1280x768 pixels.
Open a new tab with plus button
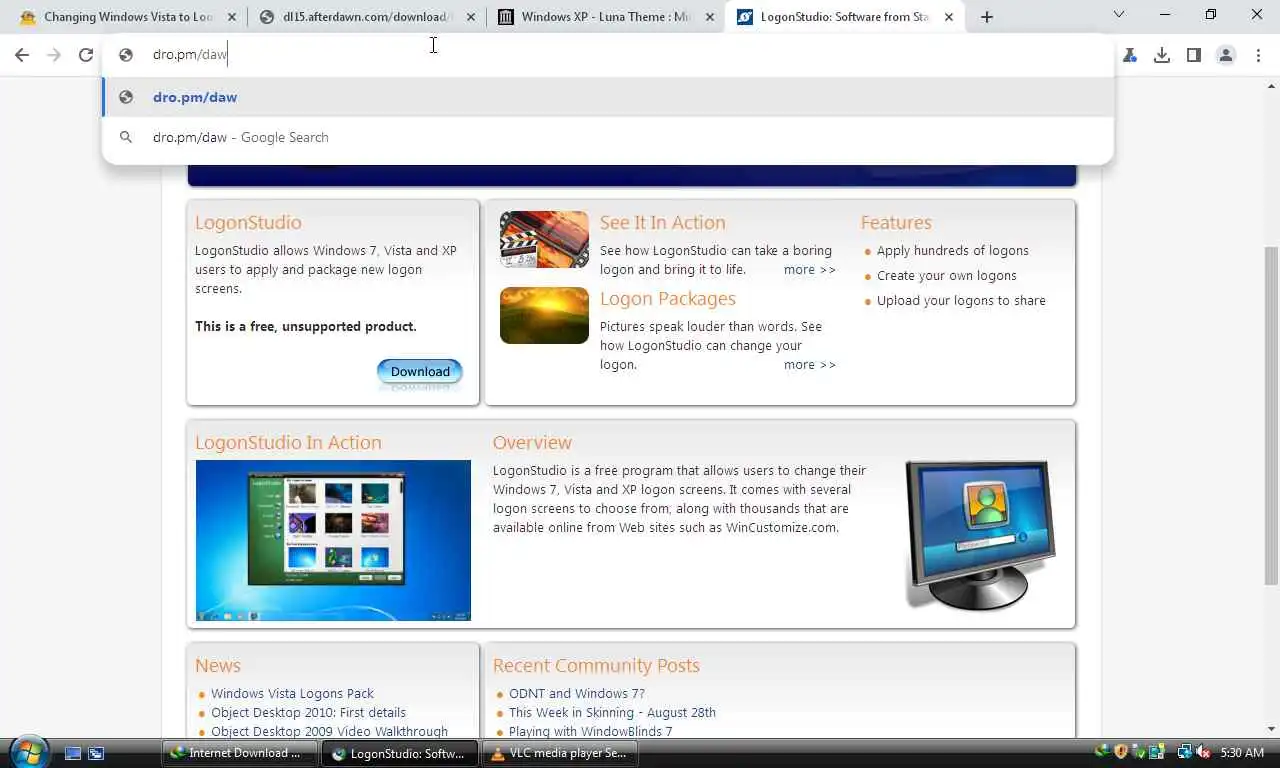(x=987, y=17)
